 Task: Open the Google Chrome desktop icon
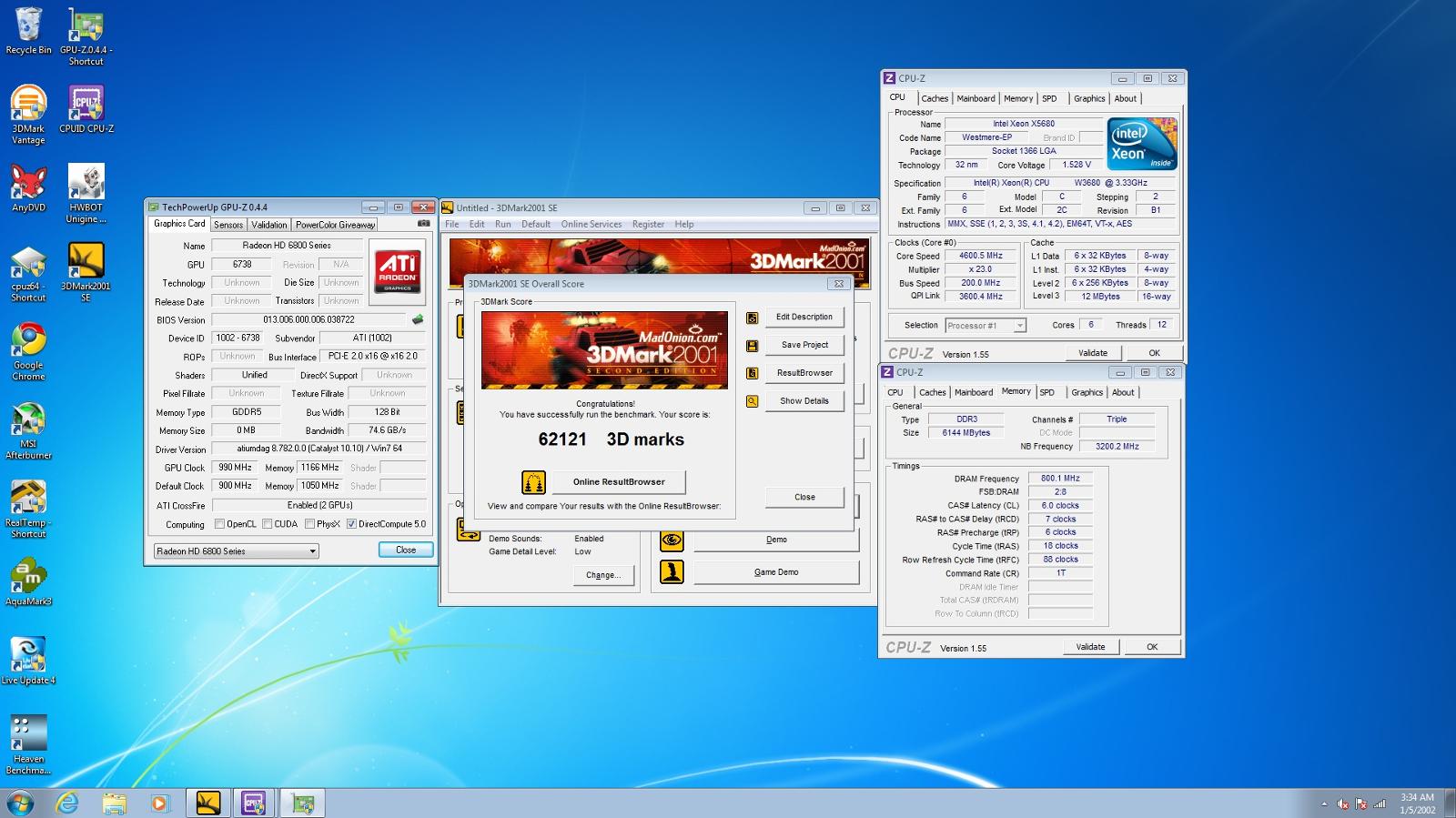point(28,351)
